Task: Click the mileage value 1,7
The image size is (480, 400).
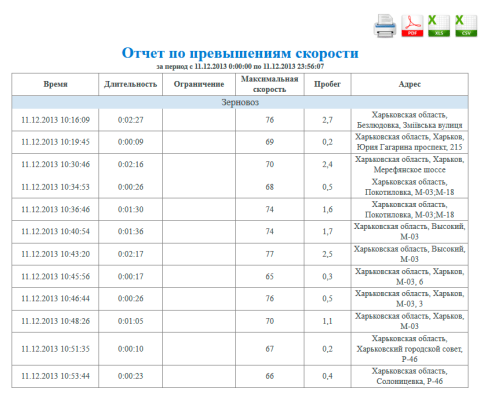Action: [327, 231]
